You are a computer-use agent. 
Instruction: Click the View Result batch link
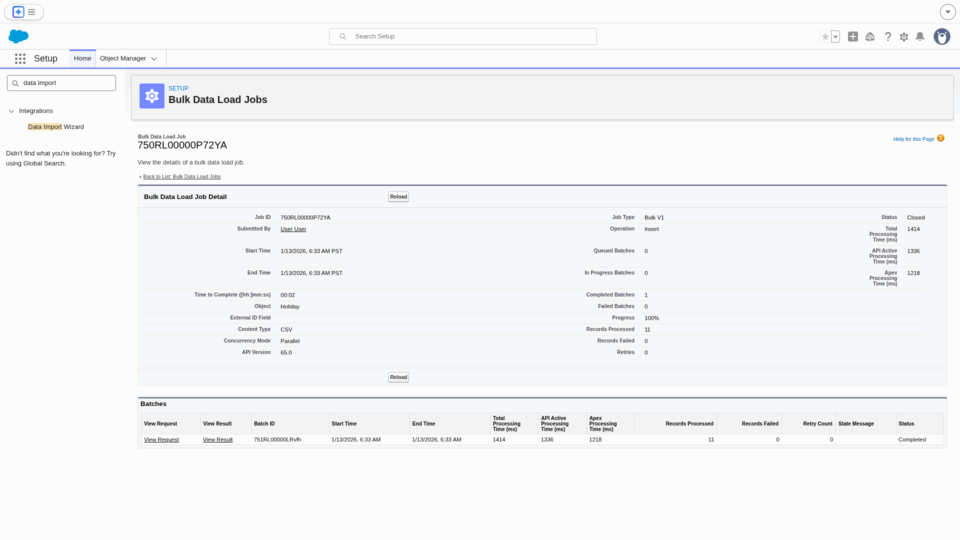217,440
